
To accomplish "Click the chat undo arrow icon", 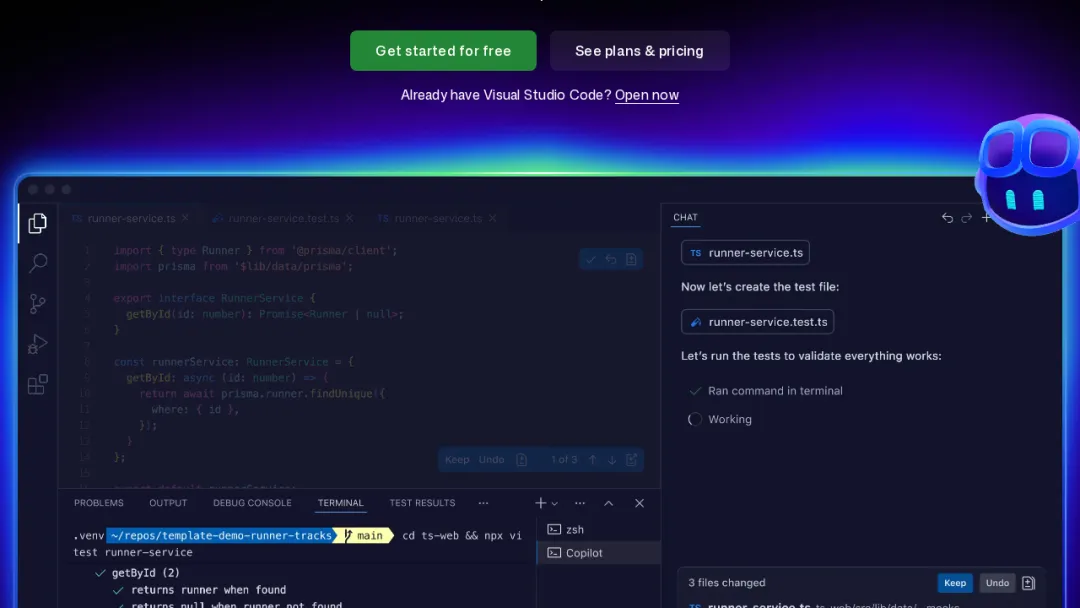I will [x=948, y=218].
